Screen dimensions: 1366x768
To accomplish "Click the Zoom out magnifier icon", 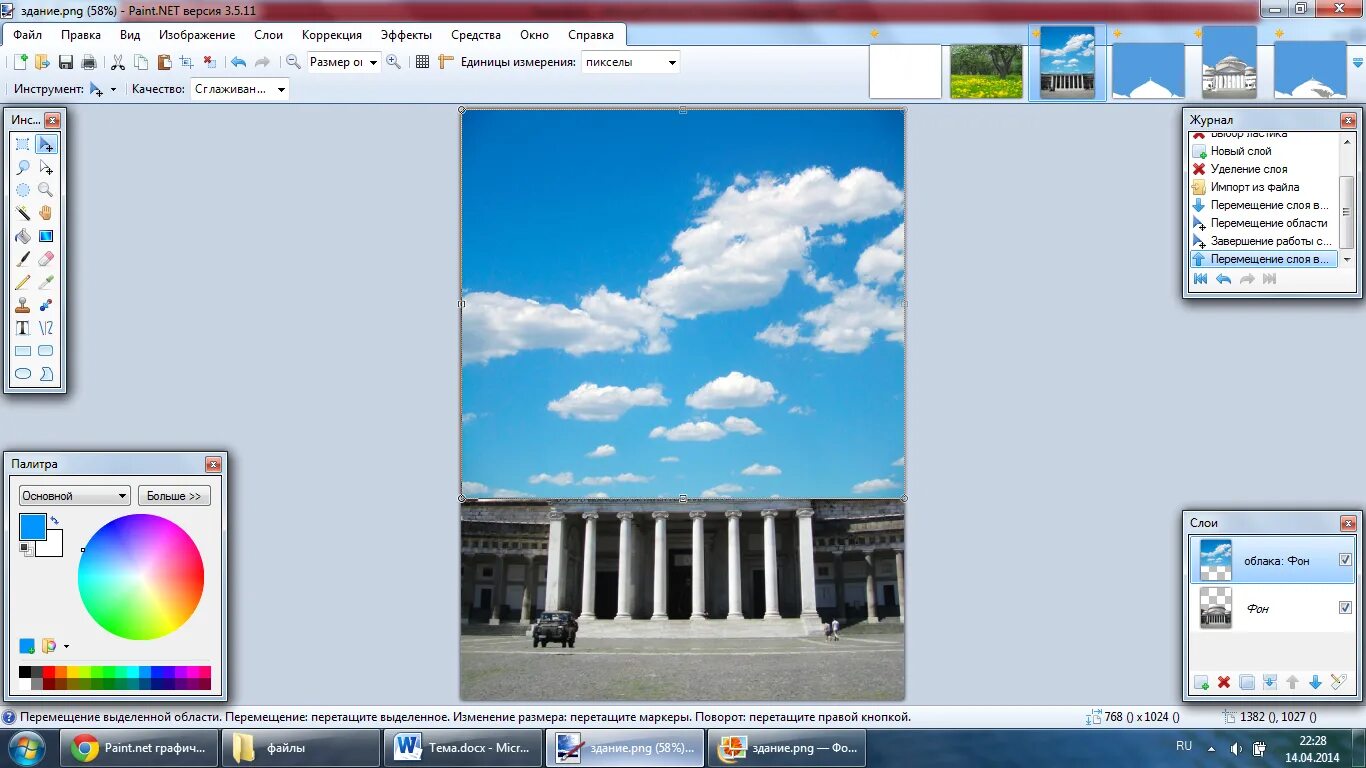I will click(293, 62).
